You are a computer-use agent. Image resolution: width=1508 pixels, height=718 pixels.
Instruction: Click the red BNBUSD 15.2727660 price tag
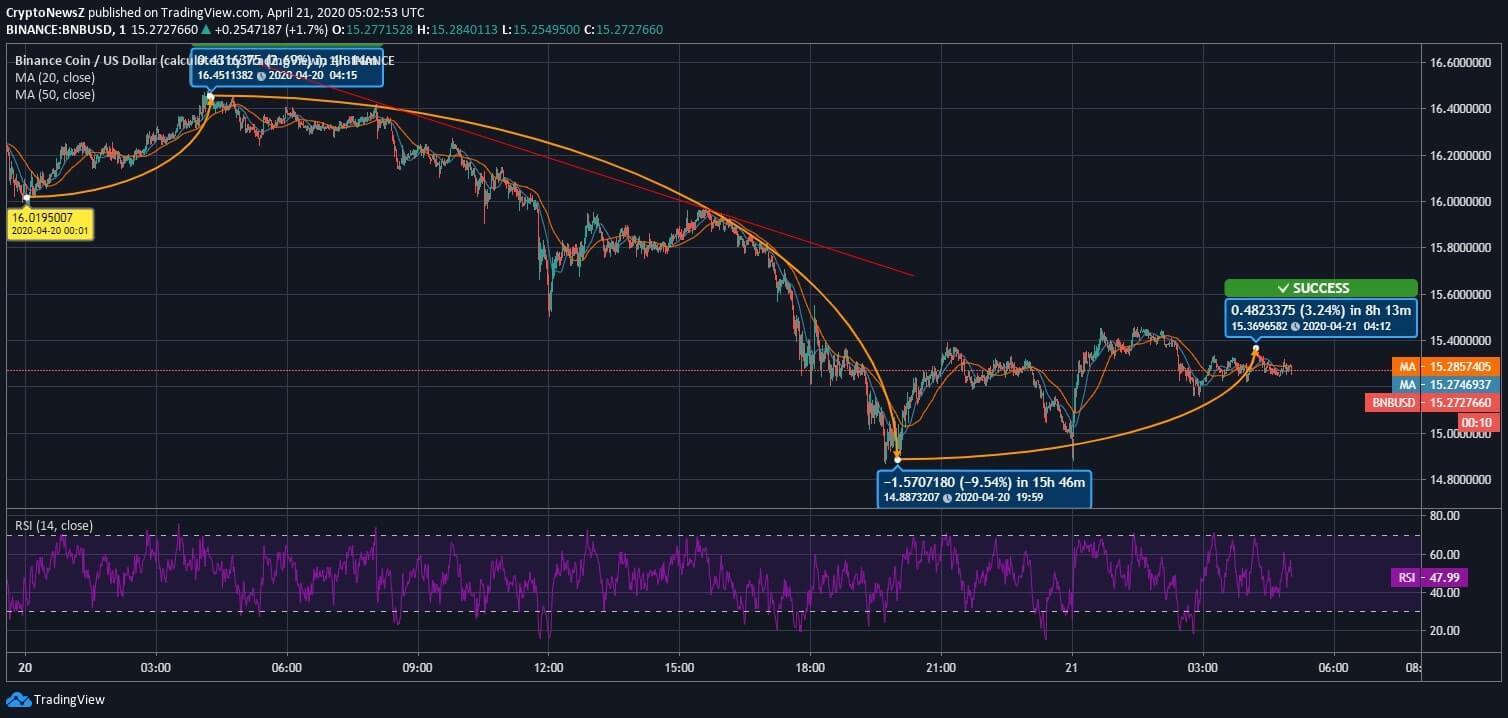1433,403
